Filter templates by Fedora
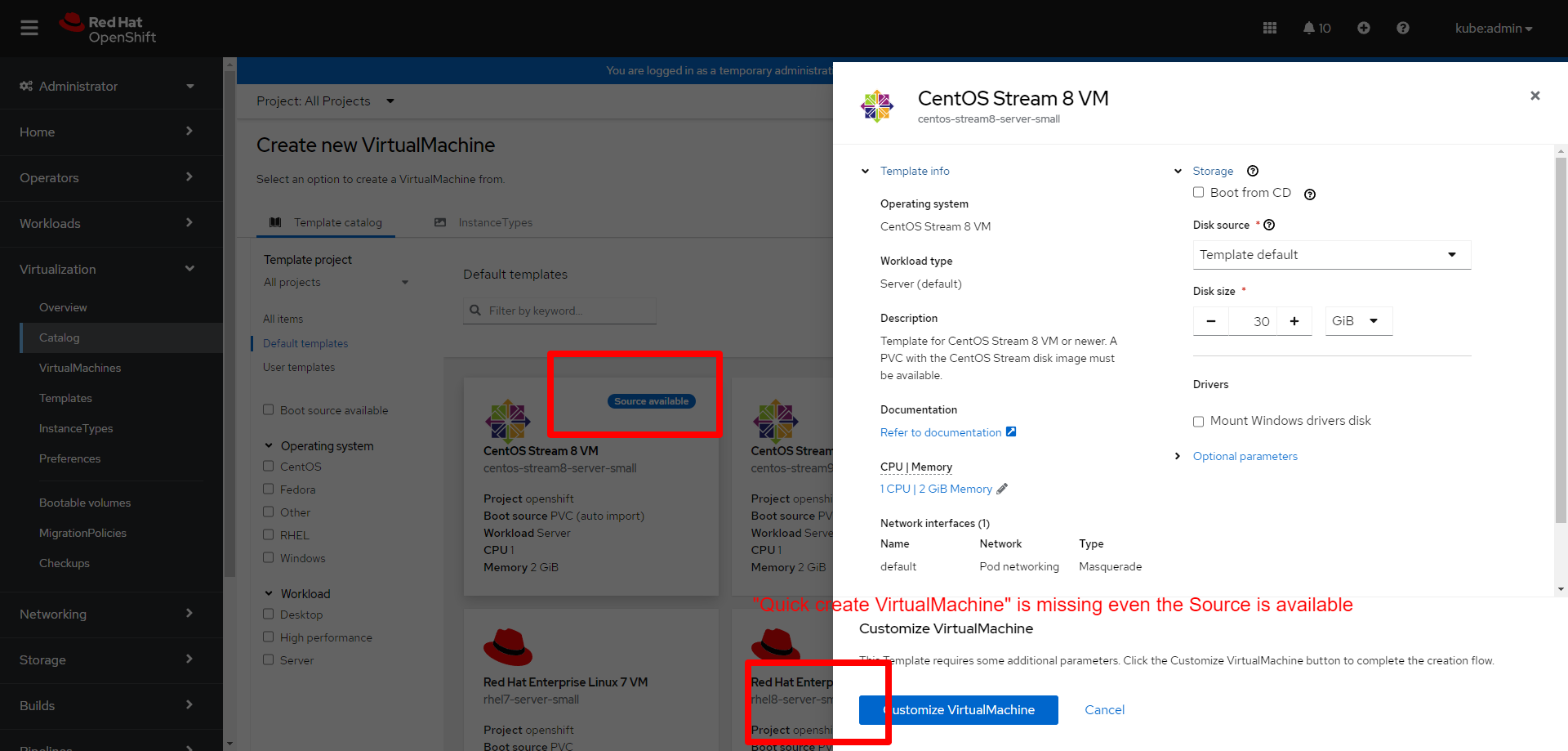1568x751 pixels. tap(268, 489)
